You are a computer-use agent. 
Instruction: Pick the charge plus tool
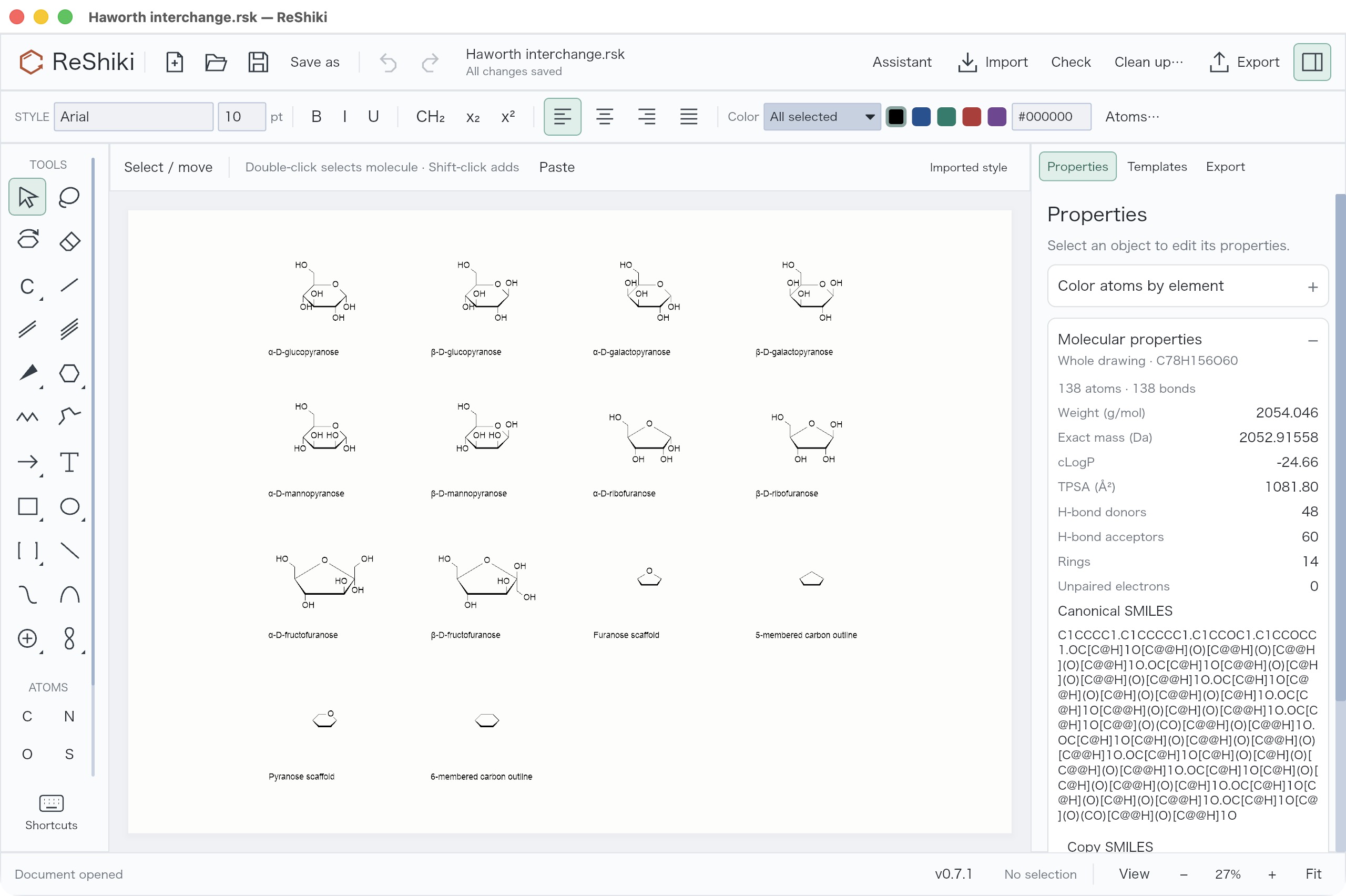click(x=27, y=638)
